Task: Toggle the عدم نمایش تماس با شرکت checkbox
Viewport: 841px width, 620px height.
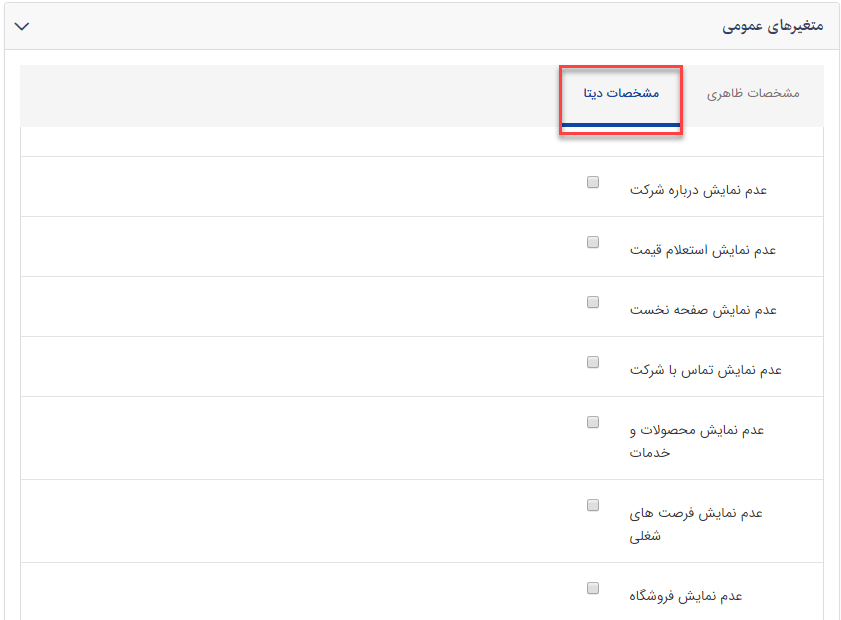Action: click(593, 362)
